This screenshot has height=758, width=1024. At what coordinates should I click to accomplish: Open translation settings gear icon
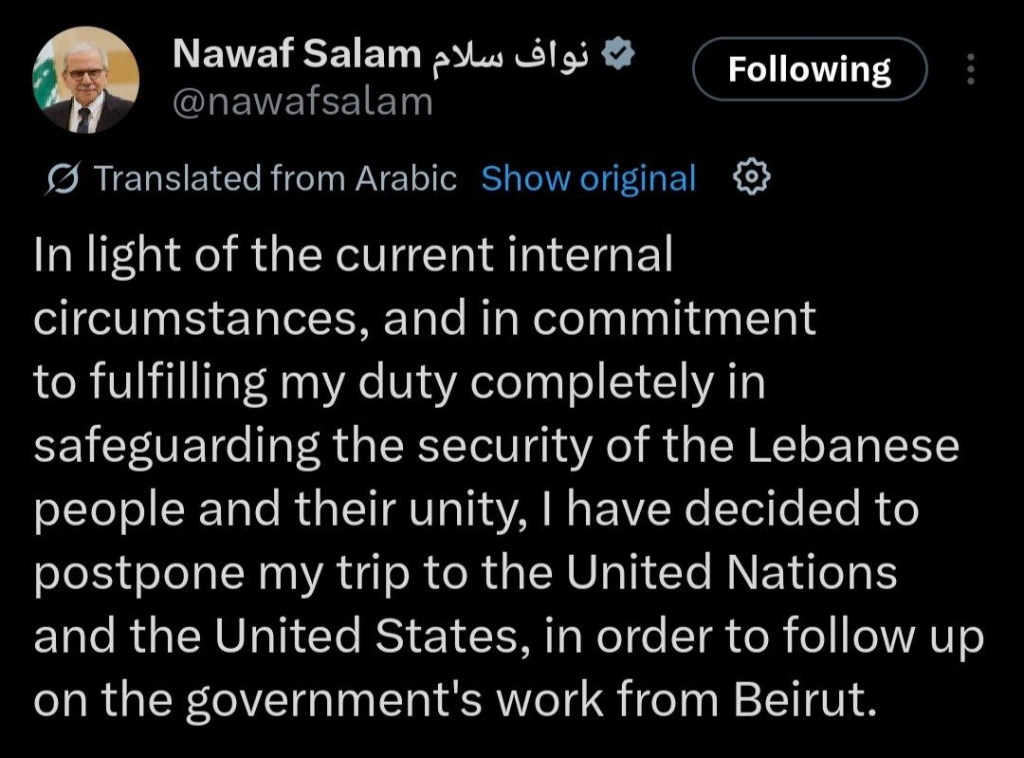point(752,178)
